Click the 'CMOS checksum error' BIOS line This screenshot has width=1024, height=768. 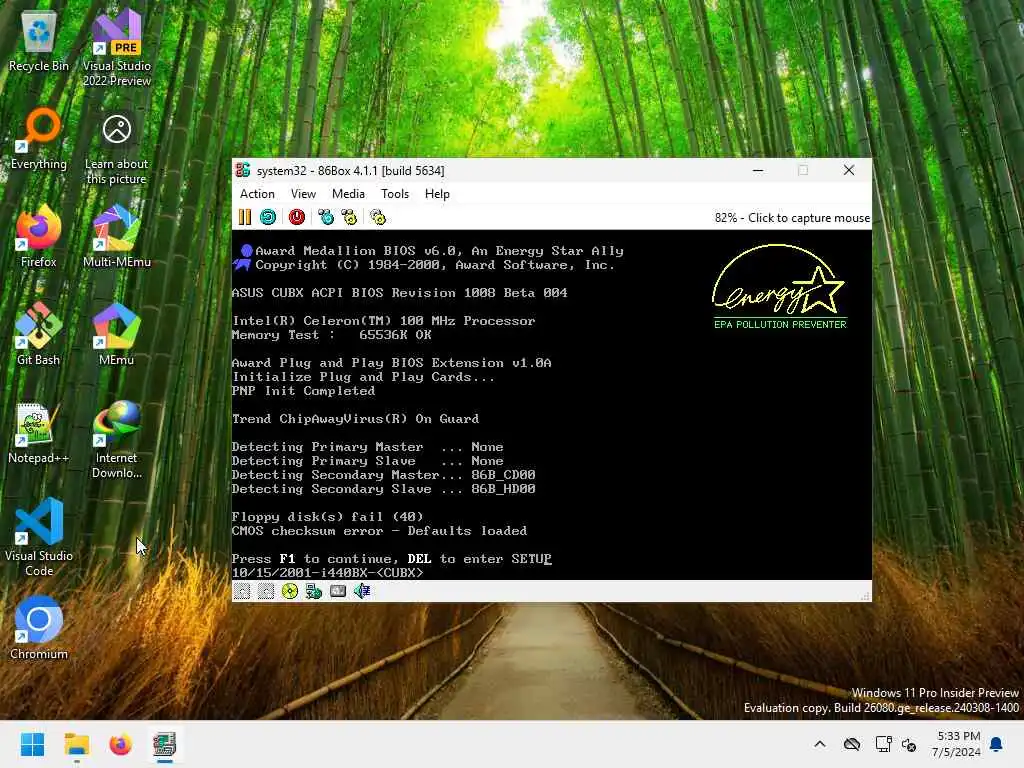pyautogui.click(x=379, y=530)
